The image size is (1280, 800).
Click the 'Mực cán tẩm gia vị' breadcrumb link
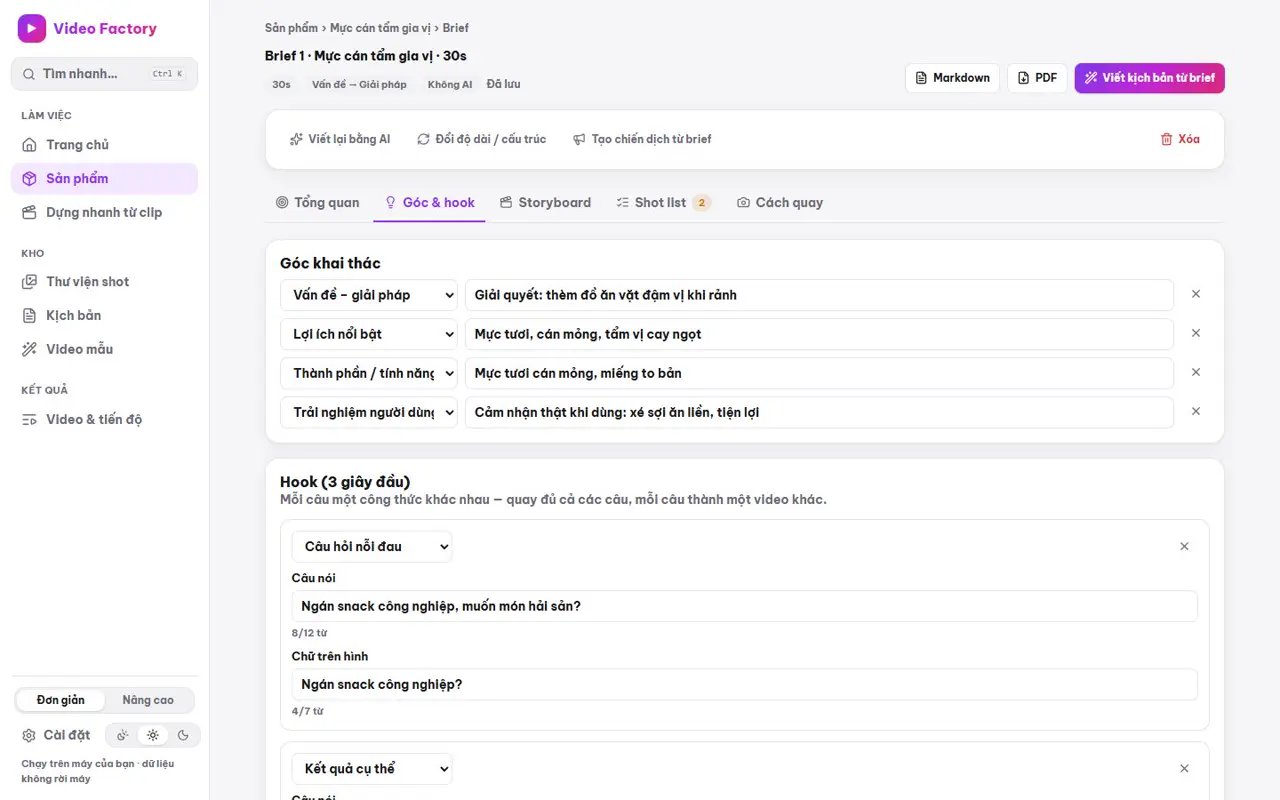pos(379,28)
